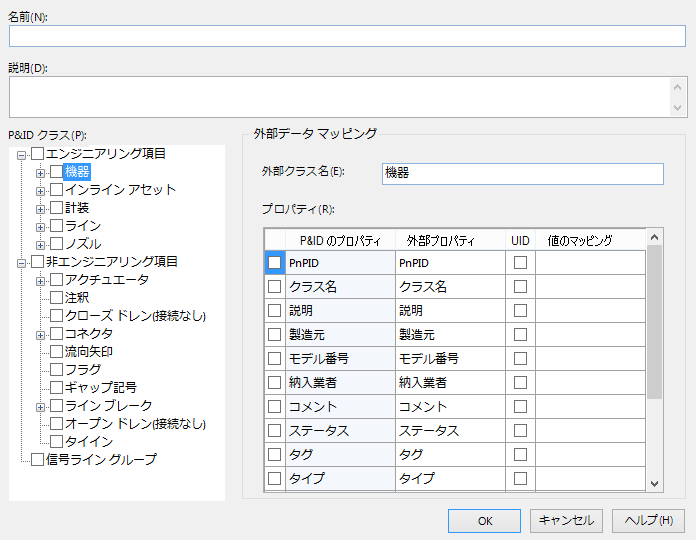
Task: Check the 機器 class checkbox in tree
Action: (x=56, y=172)
